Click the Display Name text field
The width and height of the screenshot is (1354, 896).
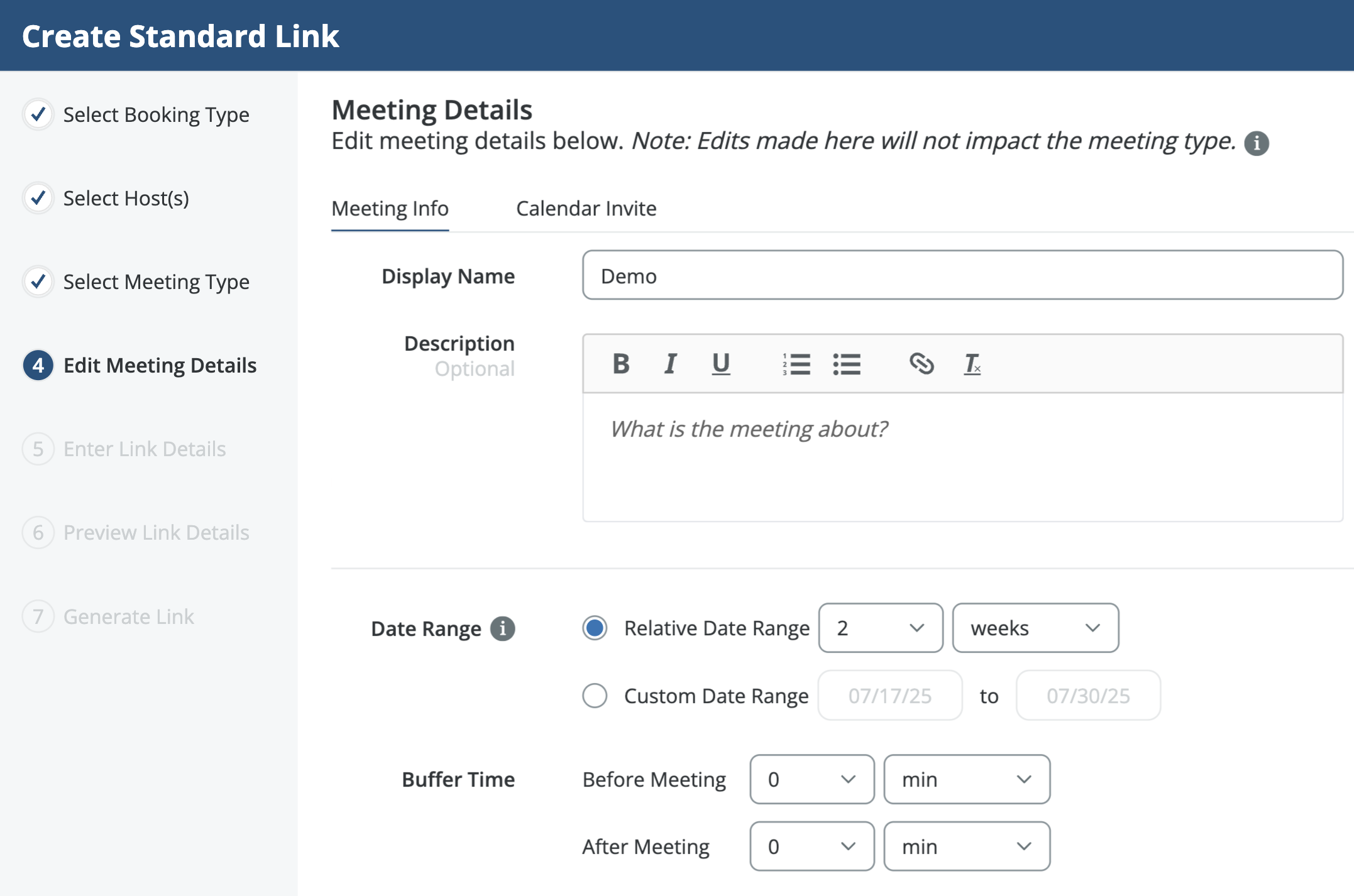pos(962,275)
